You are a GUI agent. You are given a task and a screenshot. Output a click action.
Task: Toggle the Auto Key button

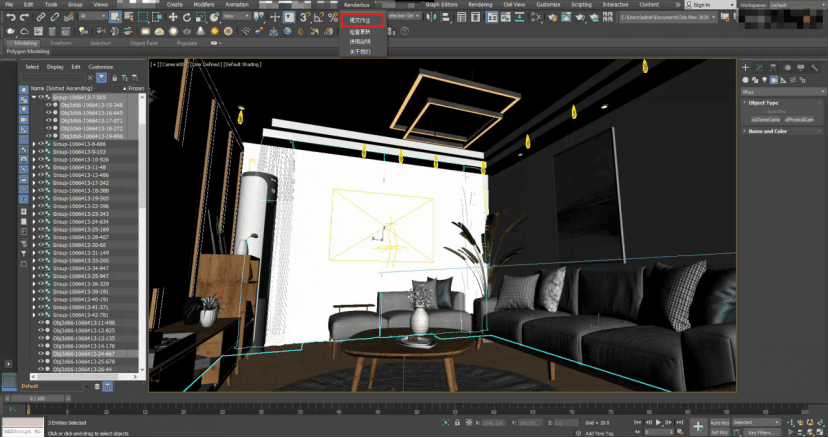click(x=719, y=424)
